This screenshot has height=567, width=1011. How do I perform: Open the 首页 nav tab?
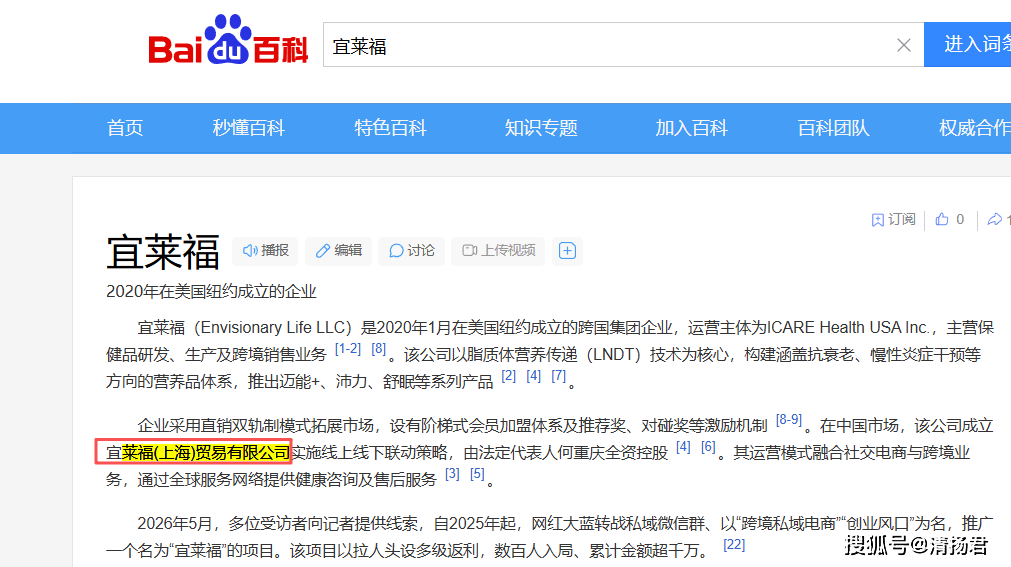[125, 128]
